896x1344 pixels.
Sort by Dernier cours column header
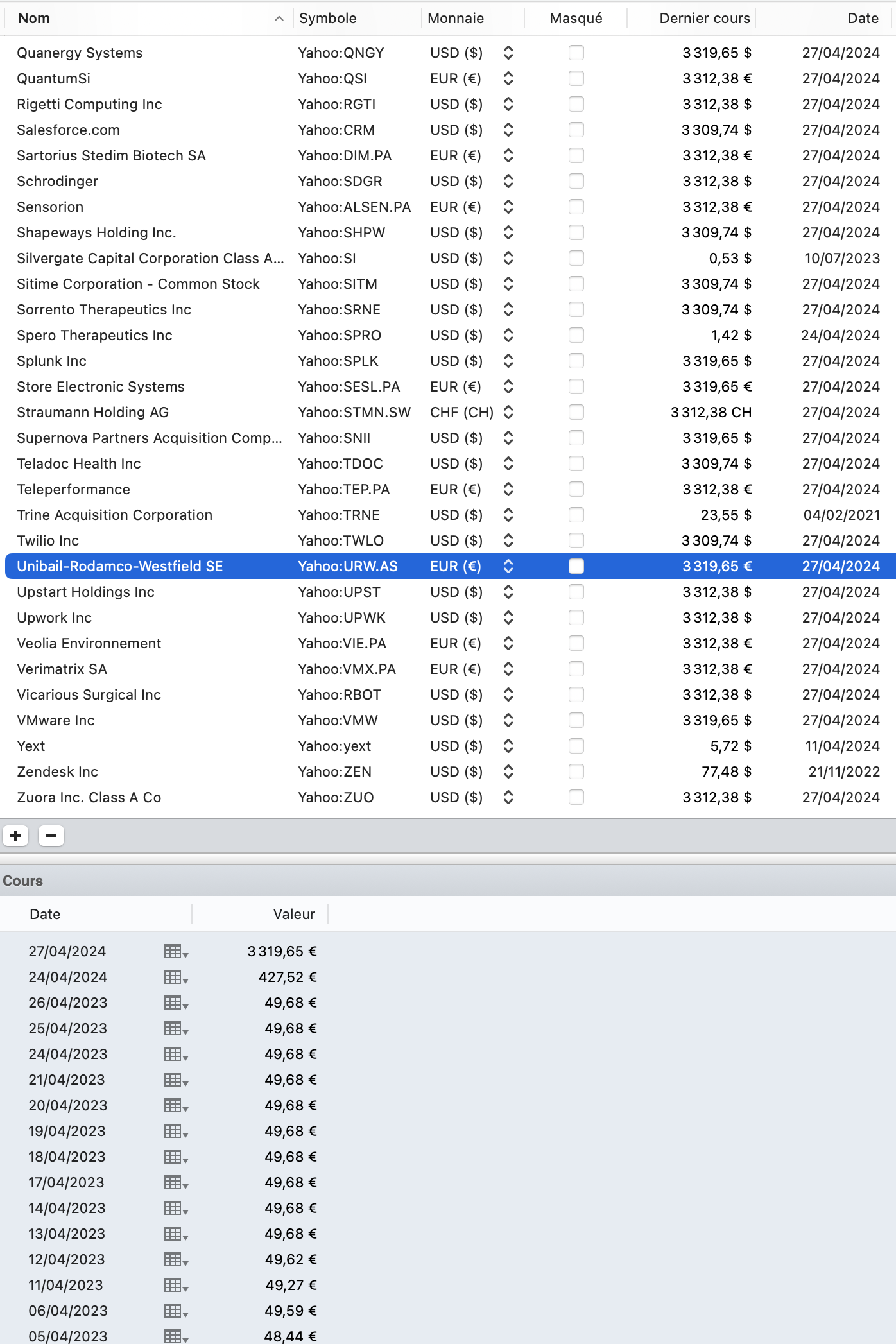pyautogui.click(x=705, y=19)
